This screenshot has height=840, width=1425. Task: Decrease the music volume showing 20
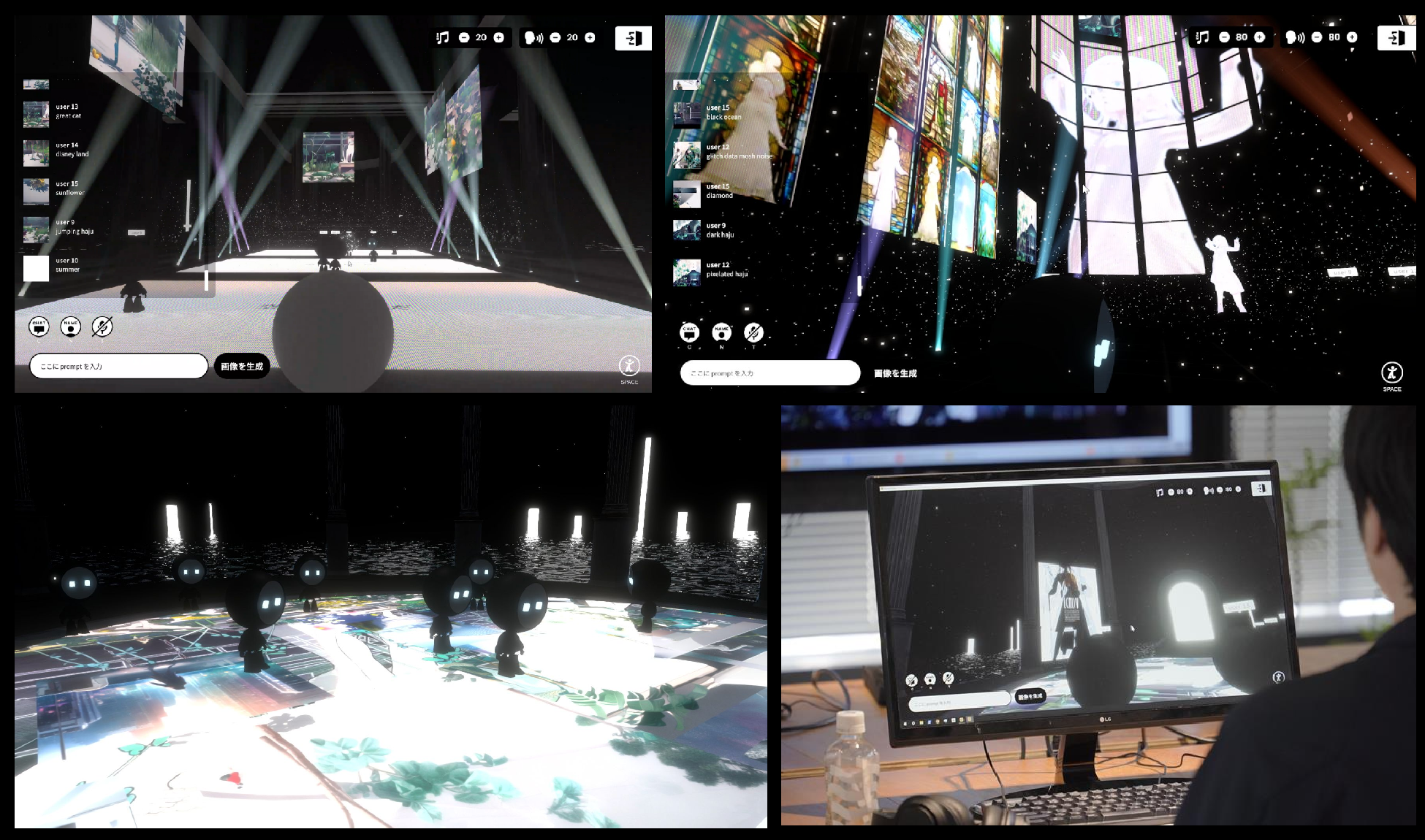464,37
